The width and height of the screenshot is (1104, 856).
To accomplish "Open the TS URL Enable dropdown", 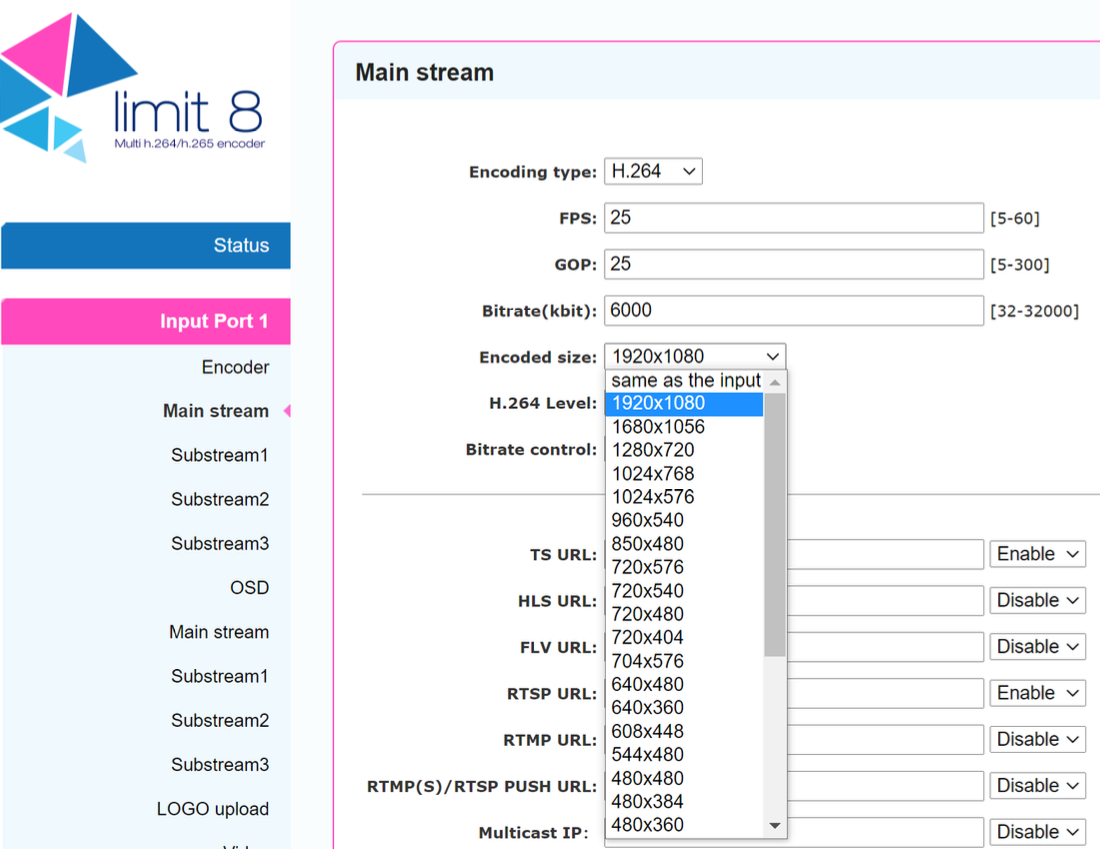I will pos(1037,554).
